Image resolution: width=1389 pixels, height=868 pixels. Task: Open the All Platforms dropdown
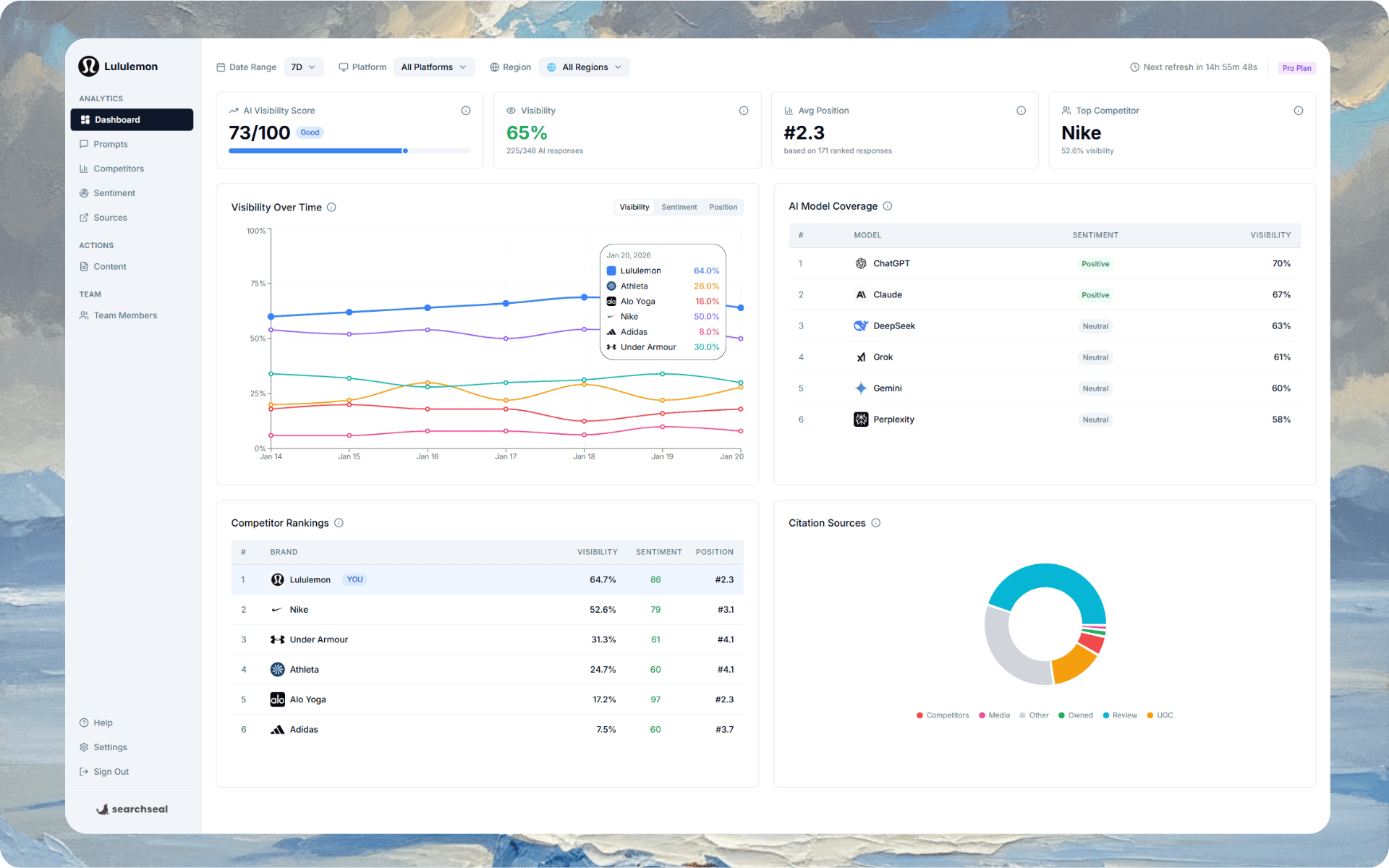(433, 67)
